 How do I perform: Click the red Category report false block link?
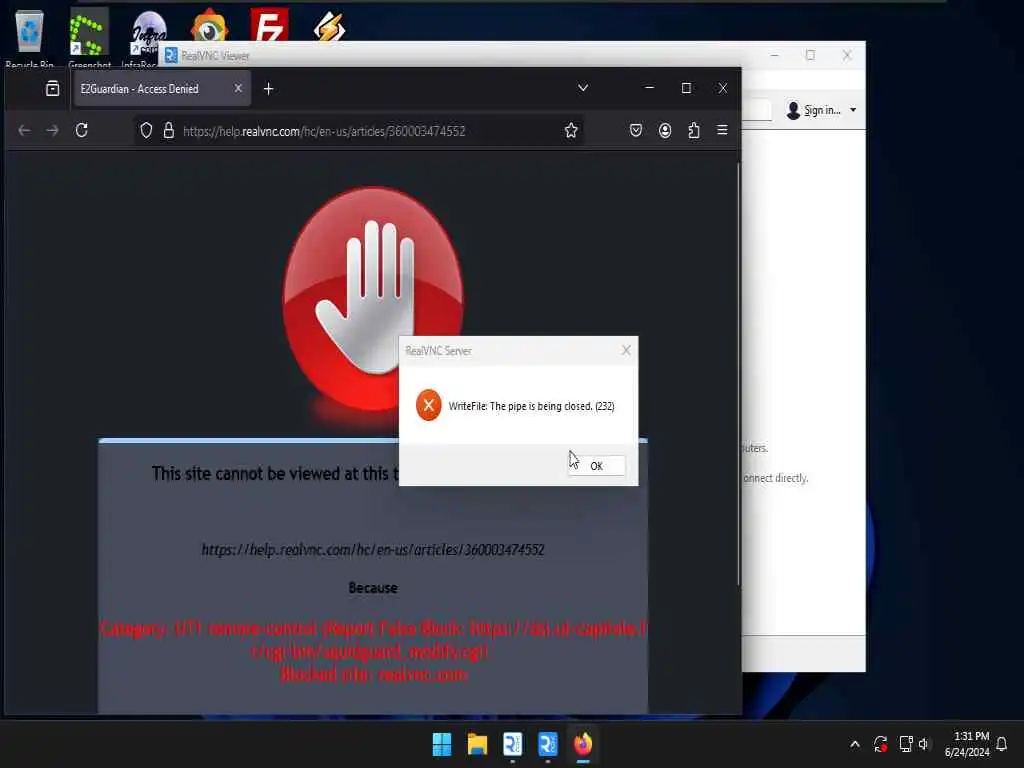tap(373, 639)
